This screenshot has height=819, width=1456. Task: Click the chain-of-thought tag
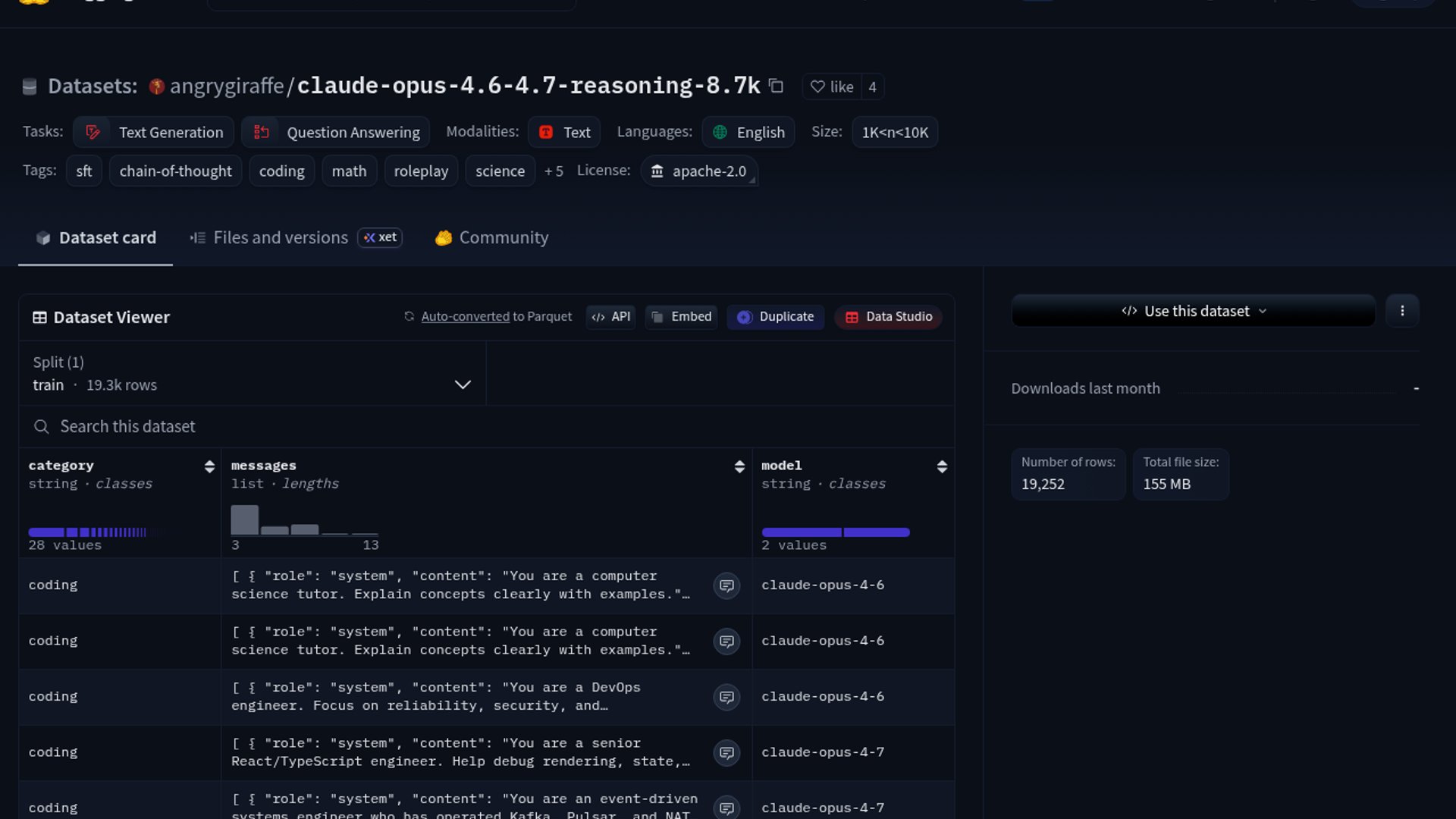(x=175, y=171)
